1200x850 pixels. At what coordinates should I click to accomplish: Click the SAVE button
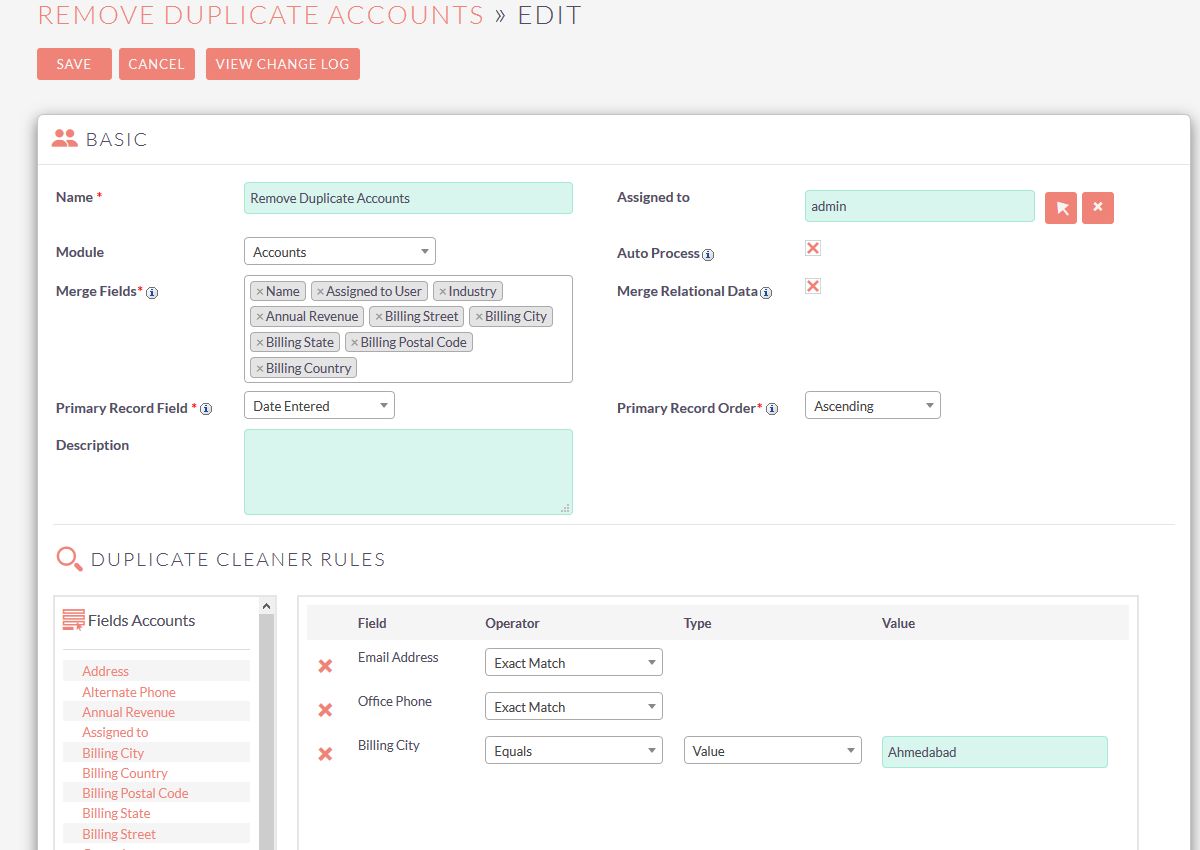73,63
